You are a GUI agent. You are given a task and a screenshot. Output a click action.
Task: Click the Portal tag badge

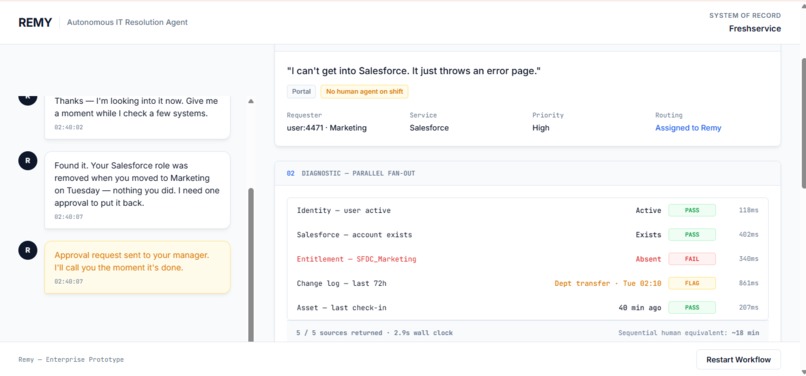pyautogui.click(x=301, y=92)
